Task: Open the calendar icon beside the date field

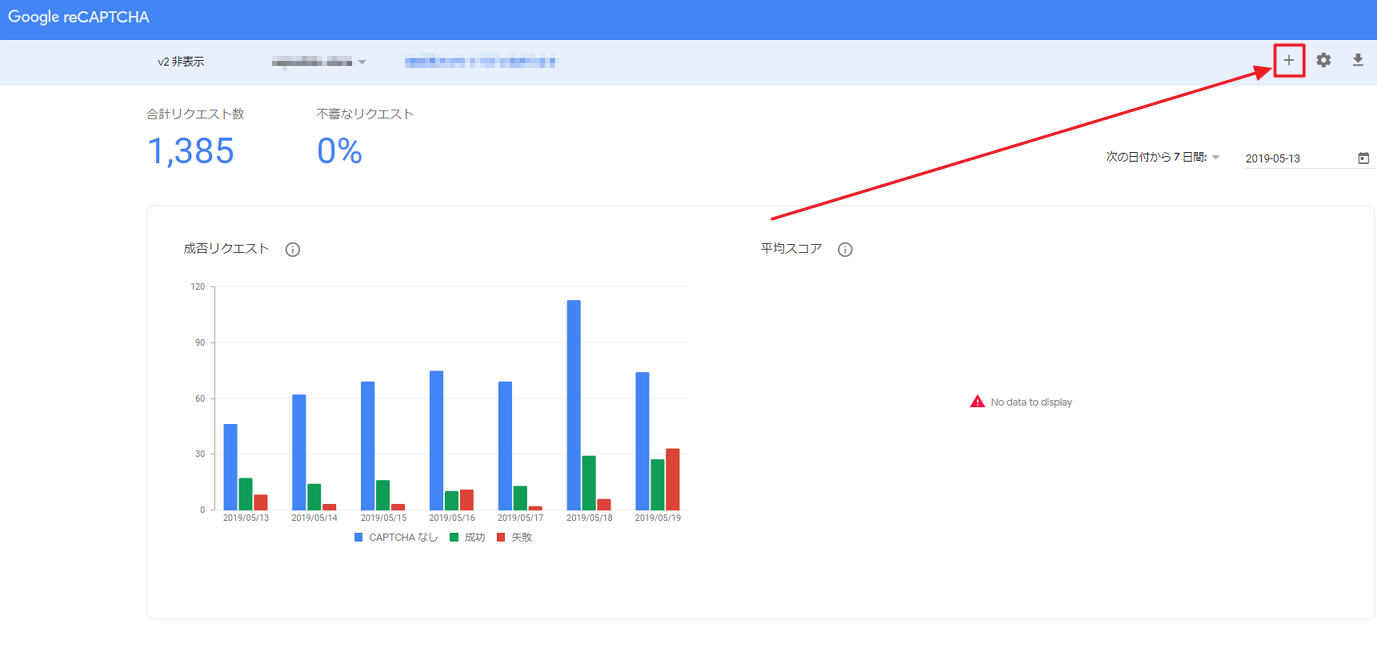Action: point(1363,158)
